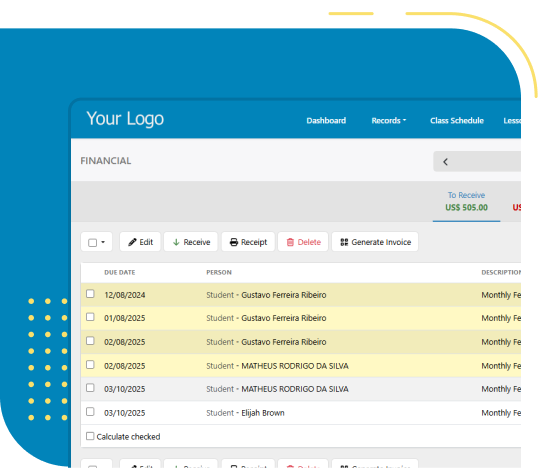Expand the Records menu dropdown

click(389, 120)
